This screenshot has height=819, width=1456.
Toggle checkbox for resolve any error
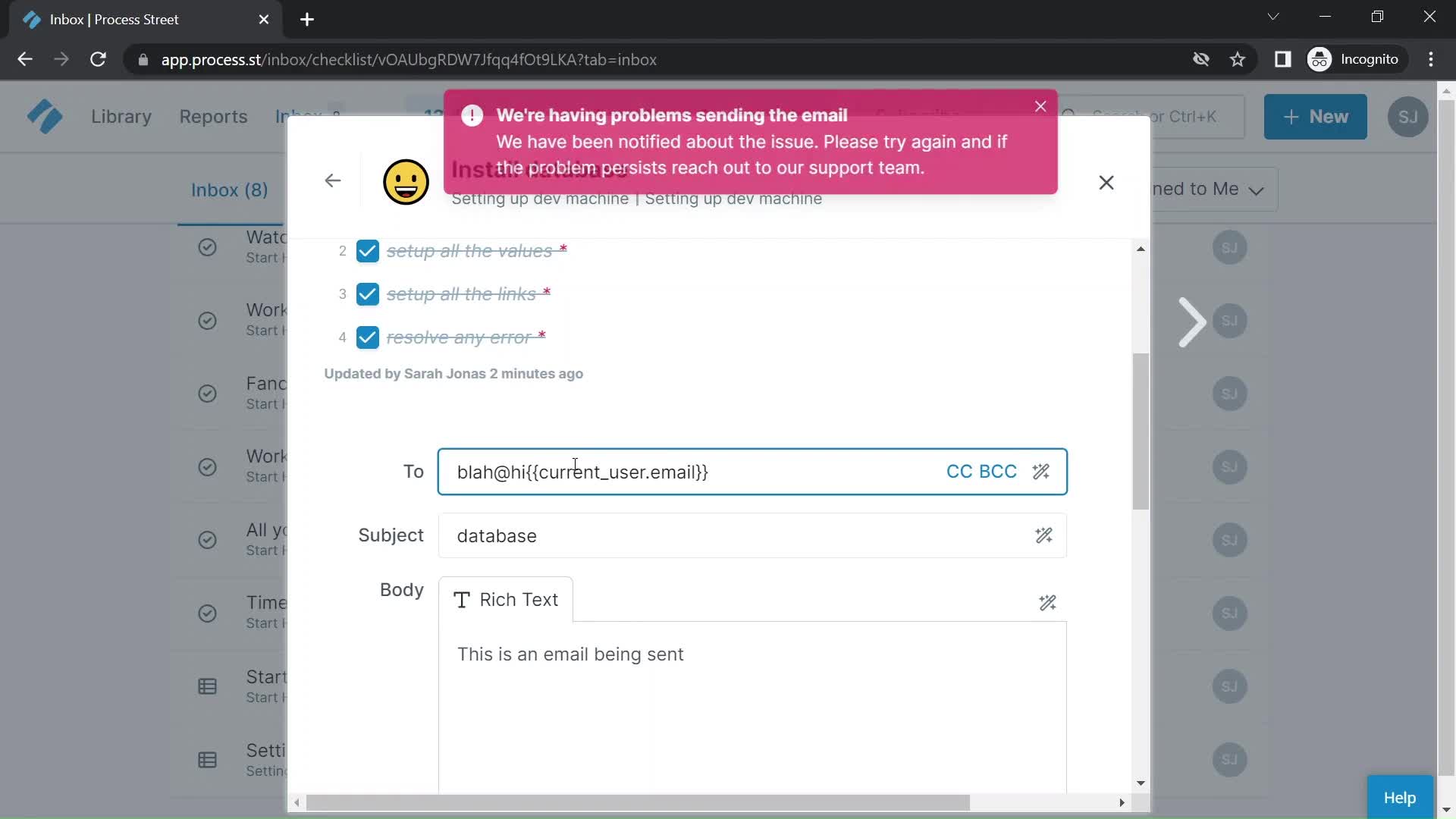point(367,337)
